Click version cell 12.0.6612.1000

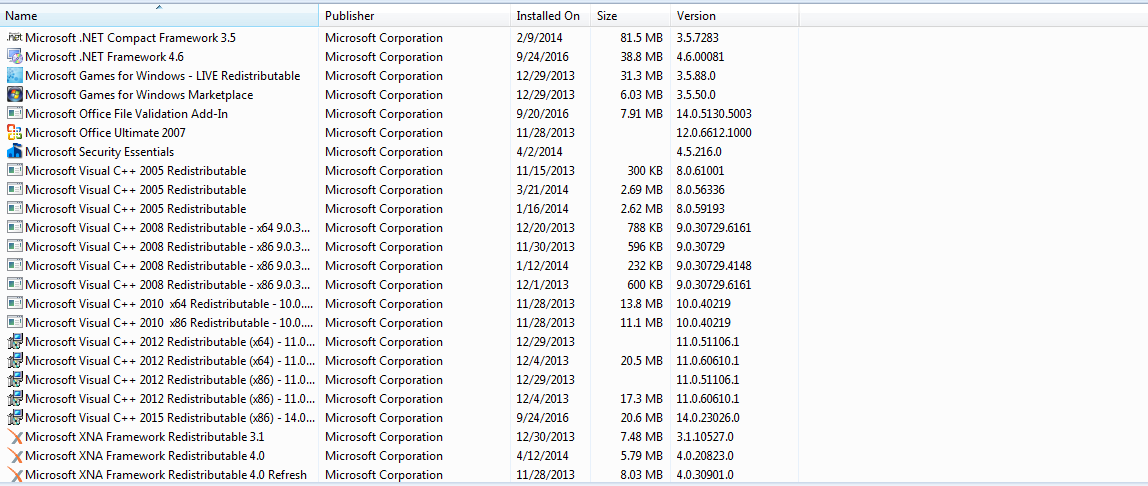pos(714,132)
